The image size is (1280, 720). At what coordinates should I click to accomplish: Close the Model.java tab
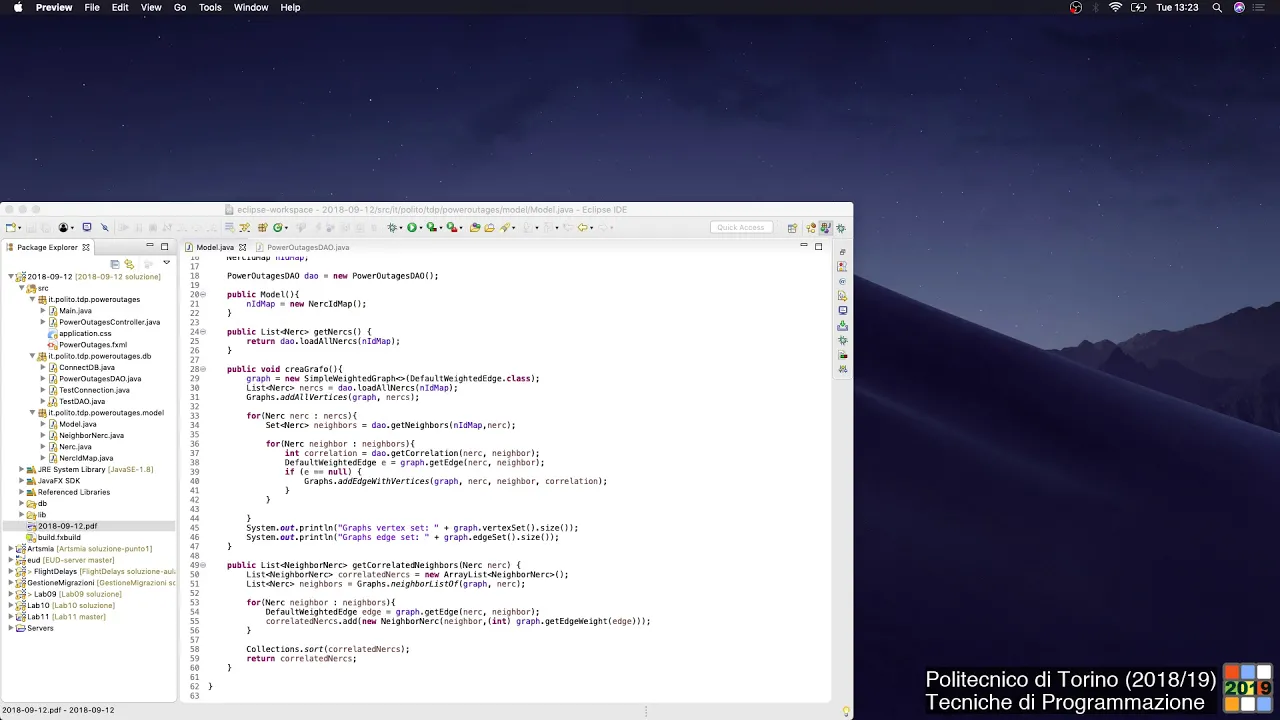click(242, 247)
